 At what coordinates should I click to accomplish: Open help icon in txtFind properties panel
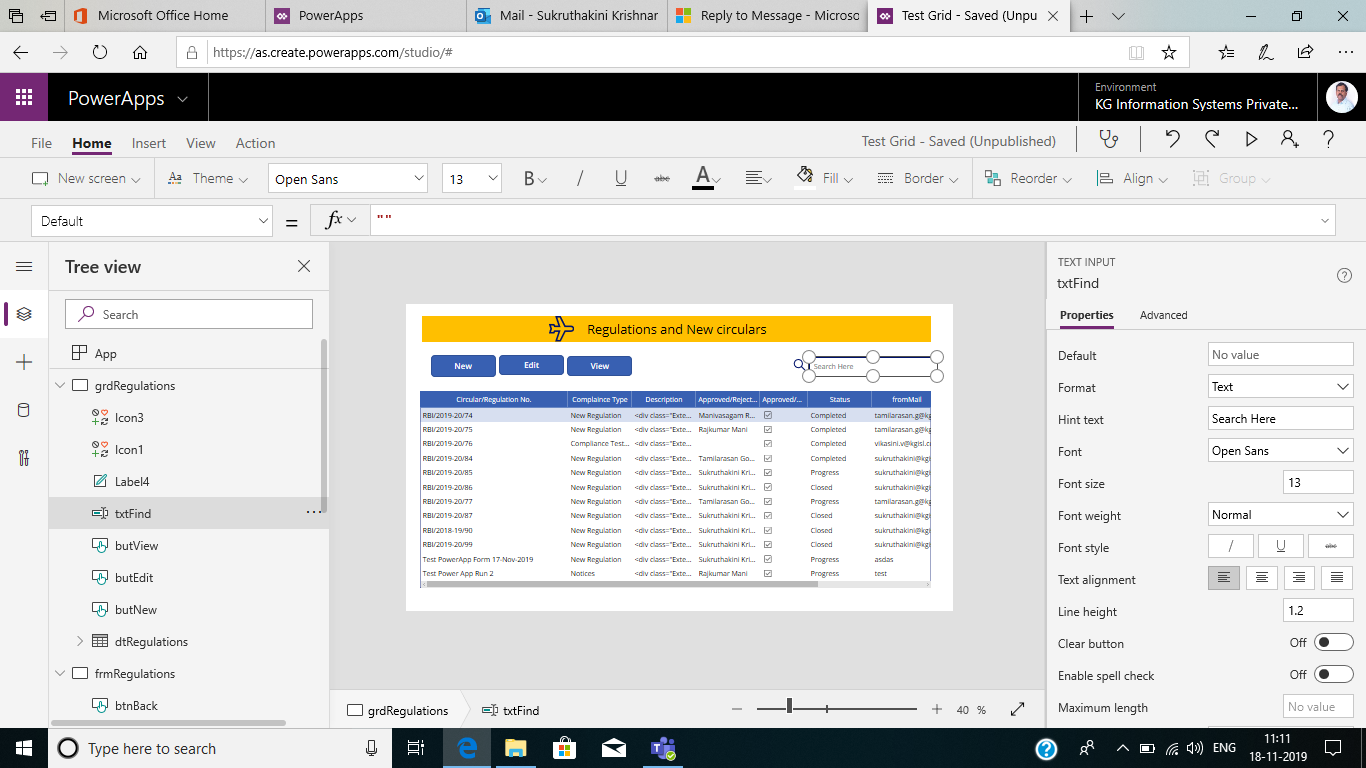tap(1344, 276)
